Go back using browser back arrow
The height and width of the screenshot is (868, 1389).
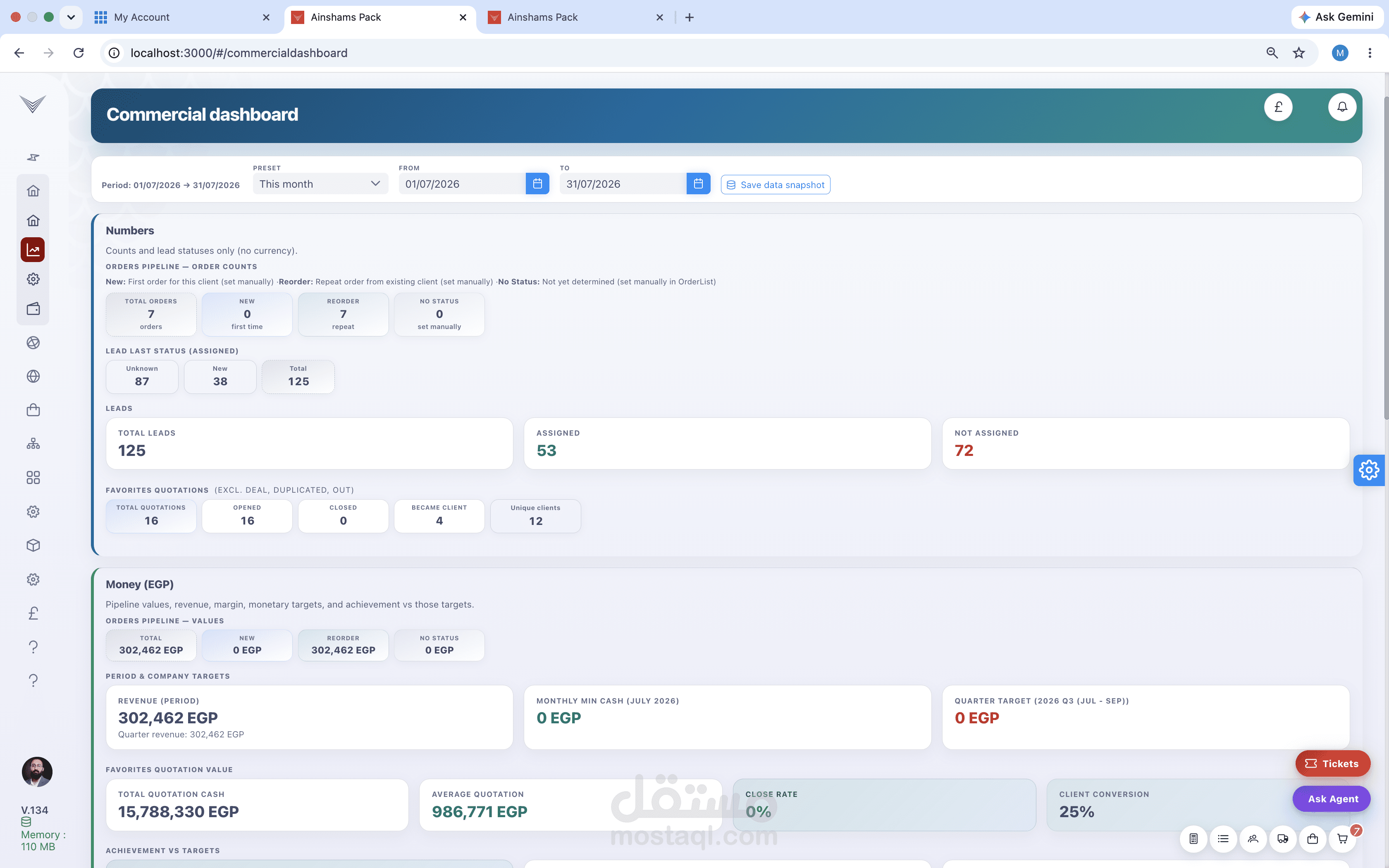coord(19,53)
